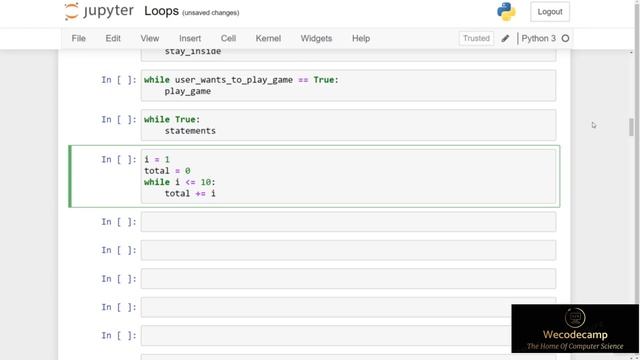The height and width of the screenshot is (360, 640).
Task: Click the unsaved changes status text
Action: pos(211,13)
